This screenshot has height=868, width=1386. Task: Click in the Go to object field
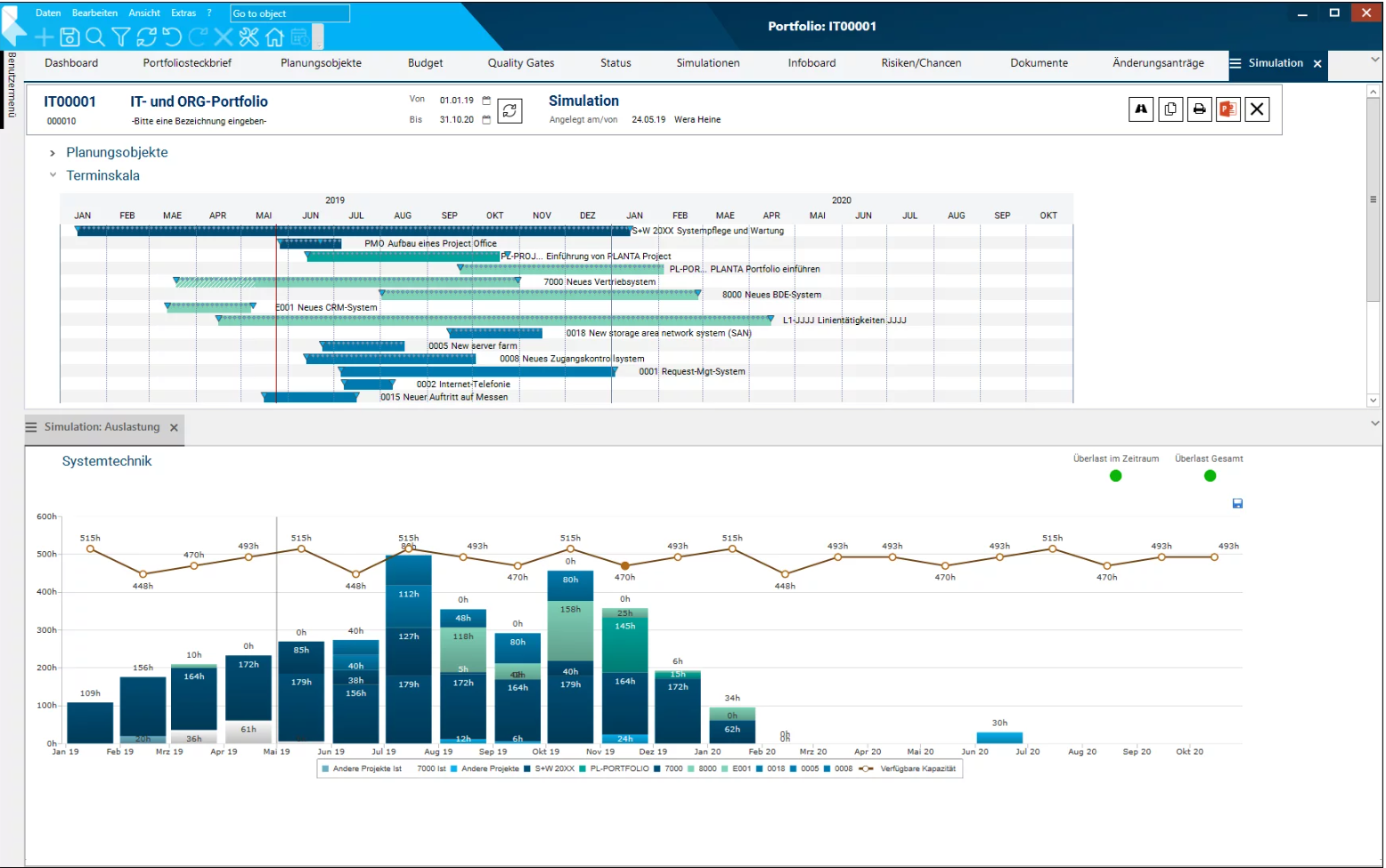click(x=289, y=13)
